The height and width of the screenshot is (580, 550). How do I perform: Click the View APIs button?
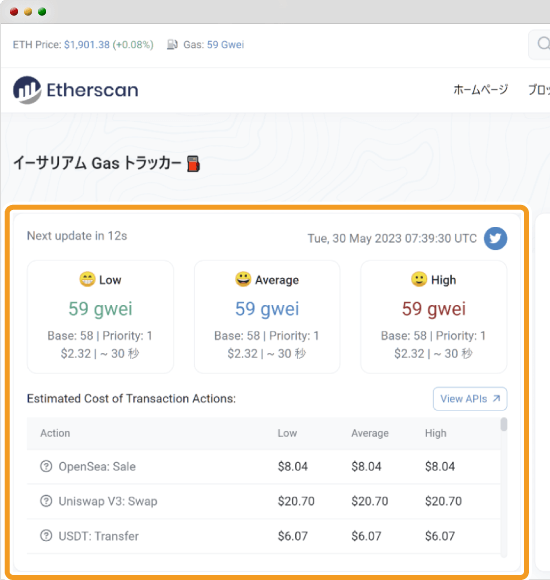point(470,399)
